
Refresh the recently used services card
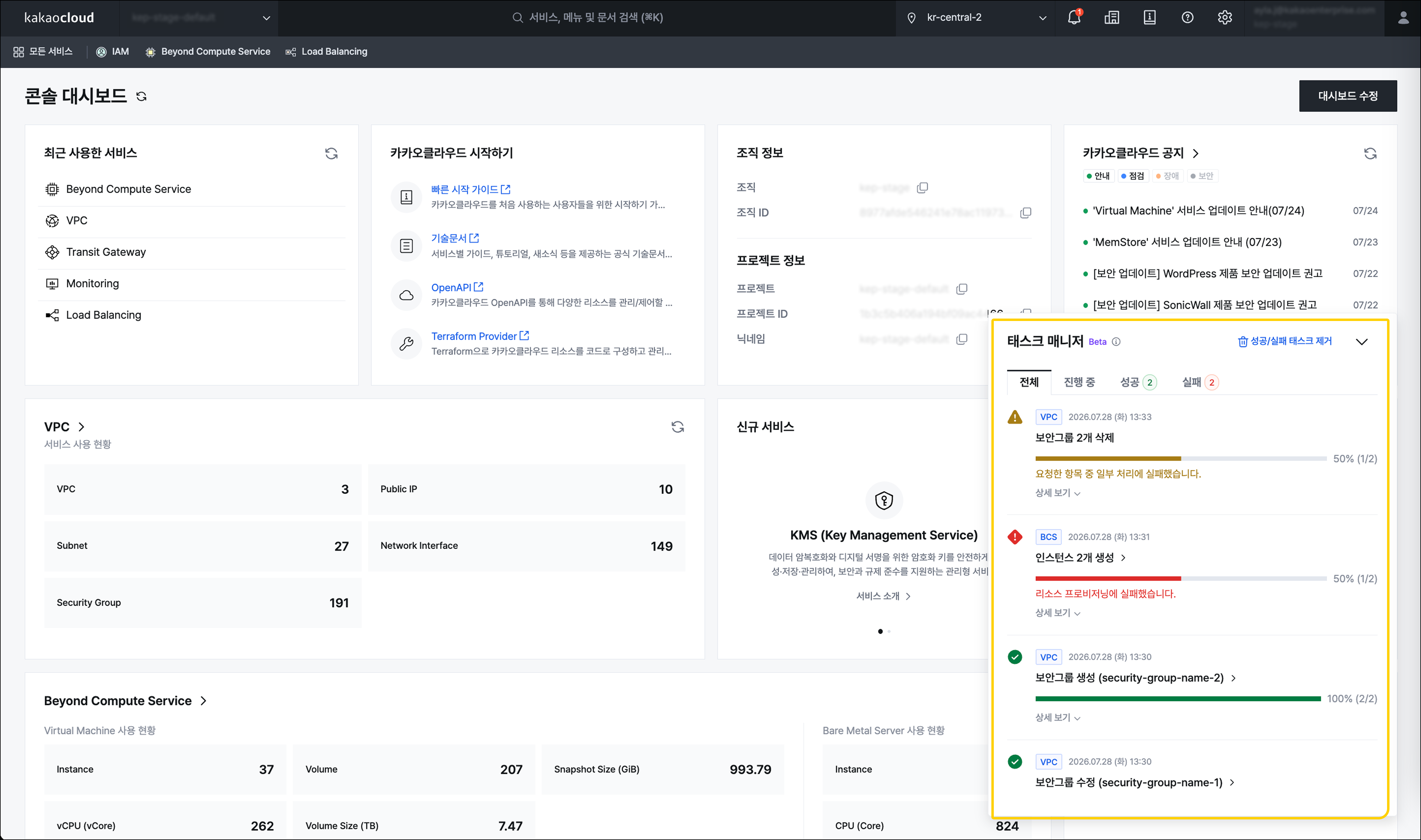[331, 154]
